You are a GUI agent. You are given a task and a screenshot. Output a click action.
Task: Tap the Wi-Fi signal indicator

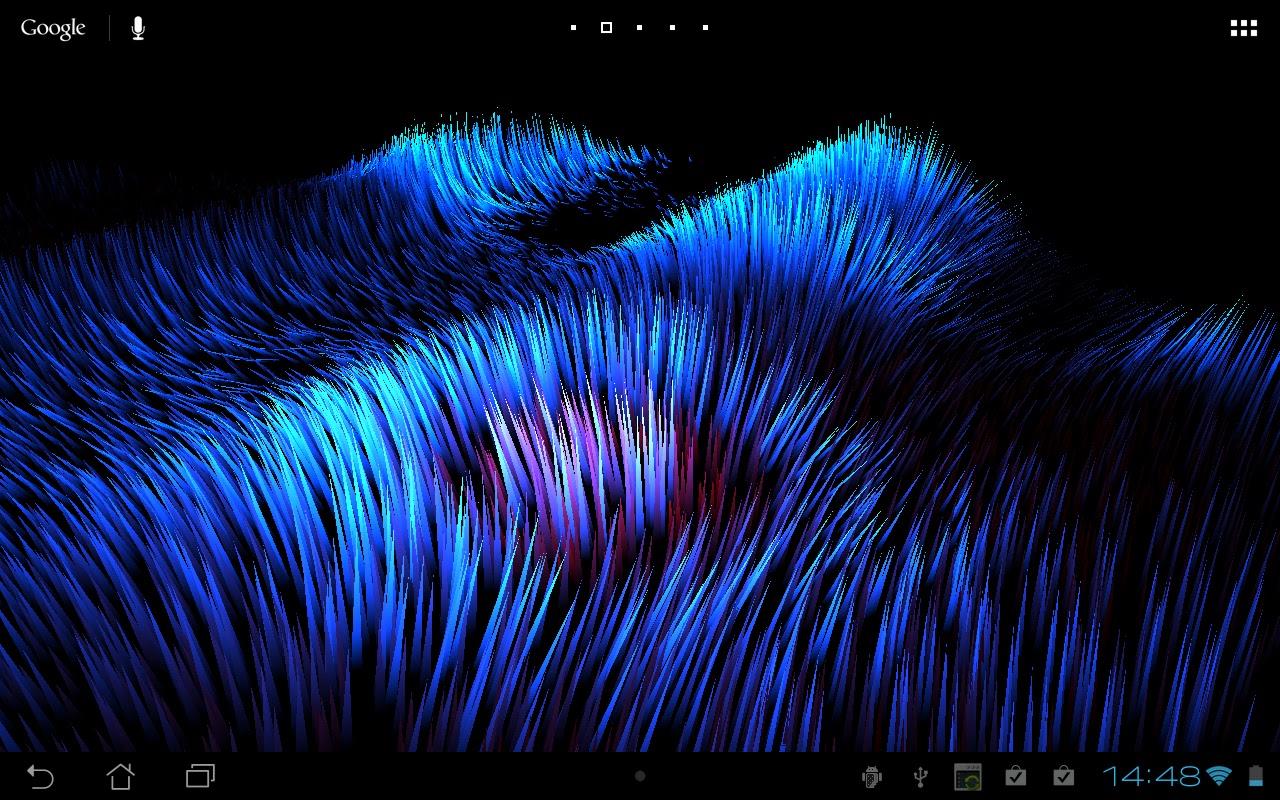coord(1219,775)
